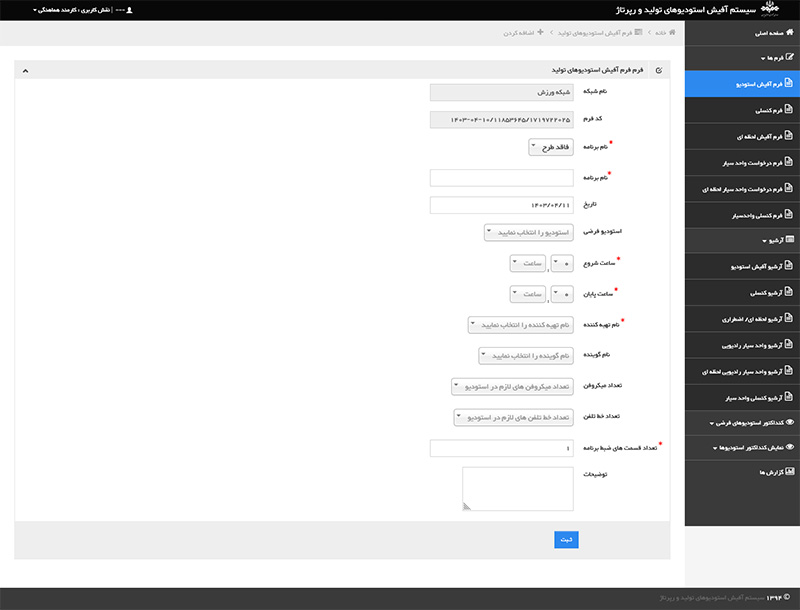Click the home icon beside صفحه اصلی

tap(789, 33)
